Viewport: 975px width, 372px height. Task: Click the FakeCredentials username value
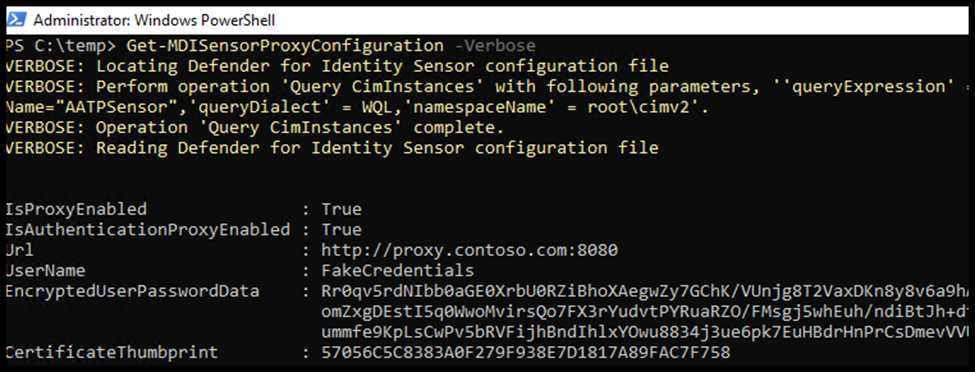[397, 271]
